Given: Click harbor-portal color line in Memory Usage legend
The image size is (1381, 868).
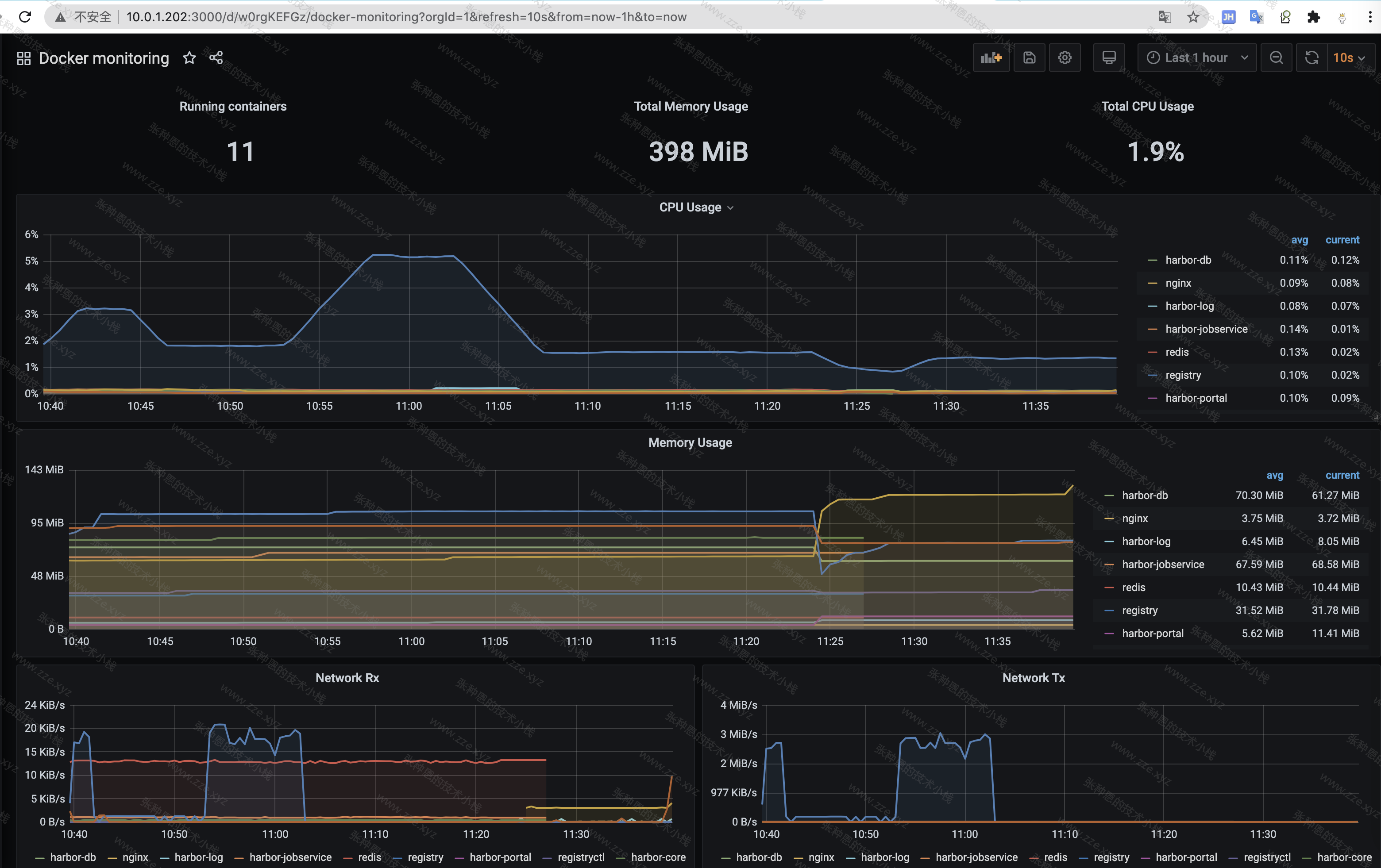Looking at the screenshot, I should [x=1109, y=634].
